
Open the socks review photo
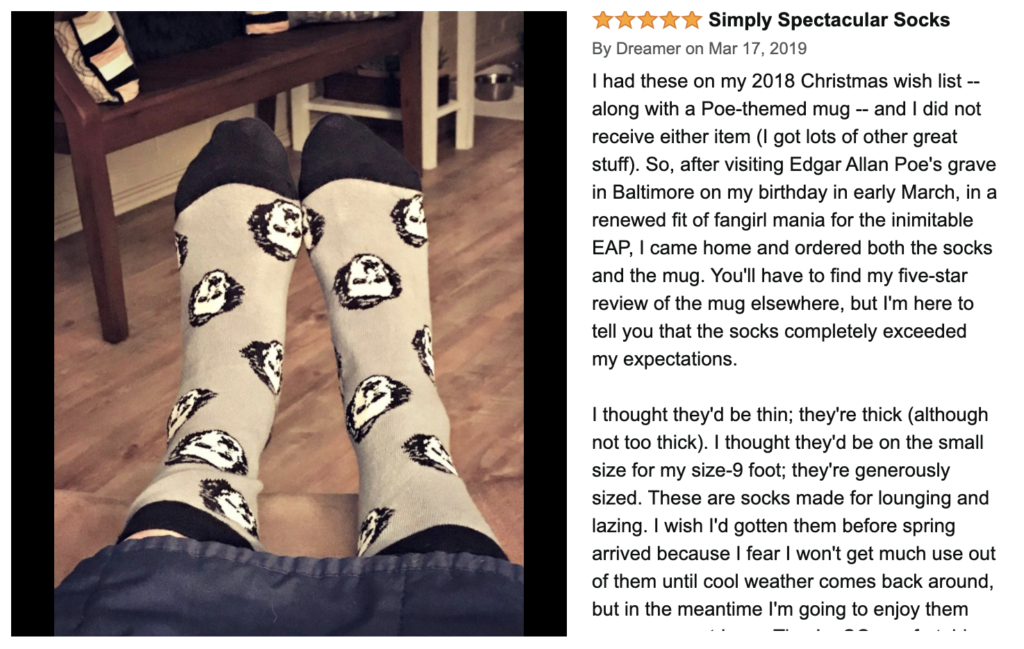[289, 323]
